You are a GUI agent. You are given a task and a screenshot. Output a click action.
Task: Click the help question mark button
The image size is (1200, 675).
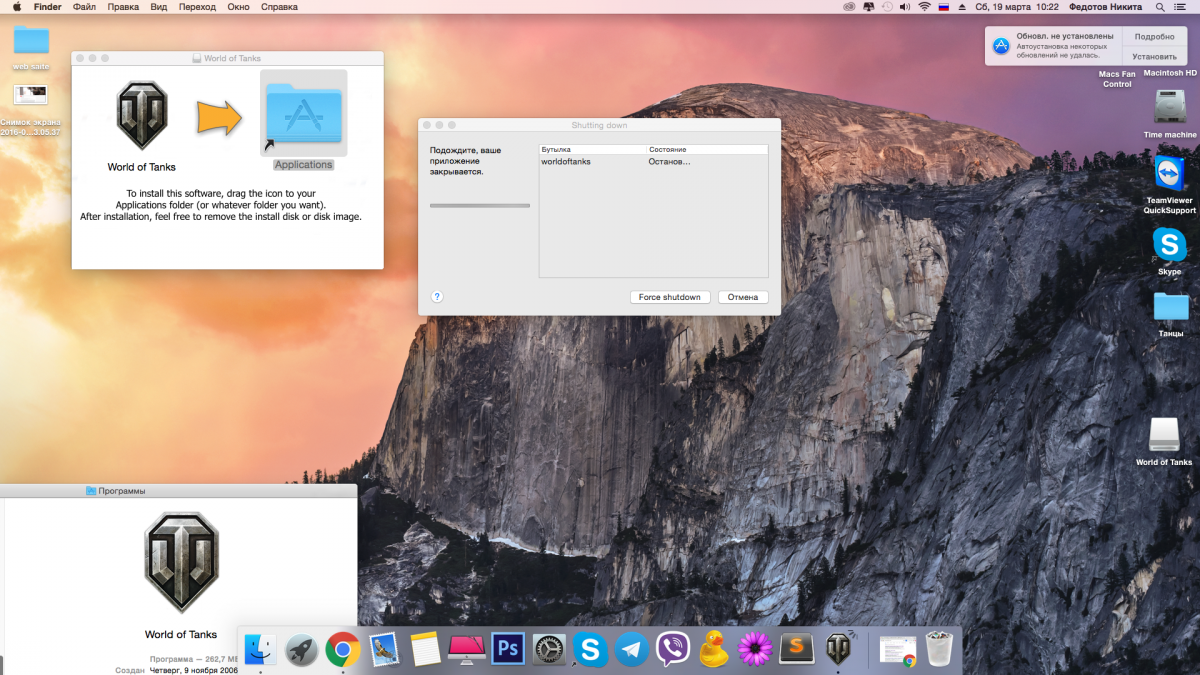click(437, 297)
